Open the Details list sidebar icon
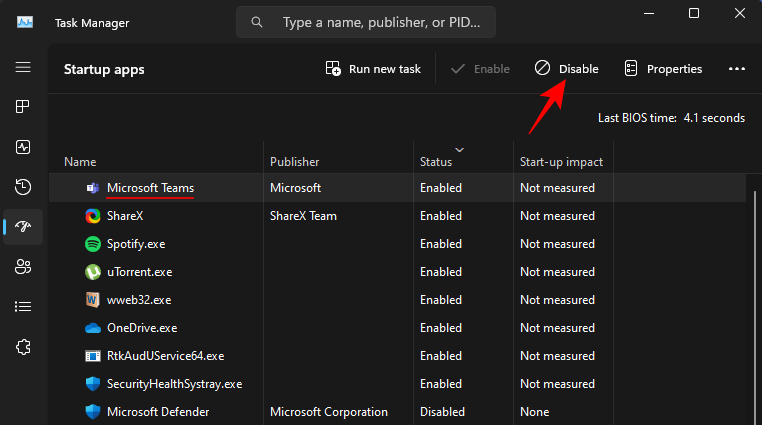This screenshot has height=425, width=762. click(x=23, y=306)
